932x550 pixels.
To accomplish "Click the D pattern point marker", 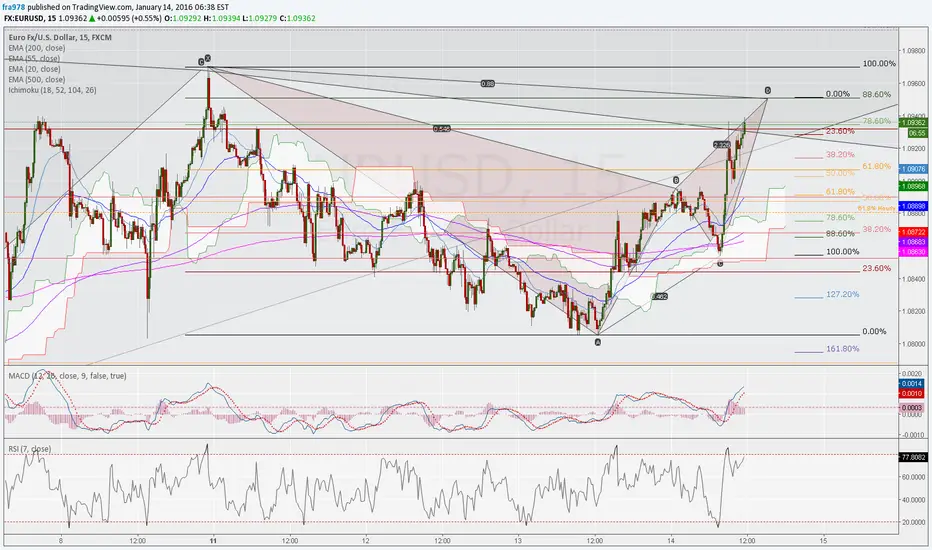I will 768,90.
